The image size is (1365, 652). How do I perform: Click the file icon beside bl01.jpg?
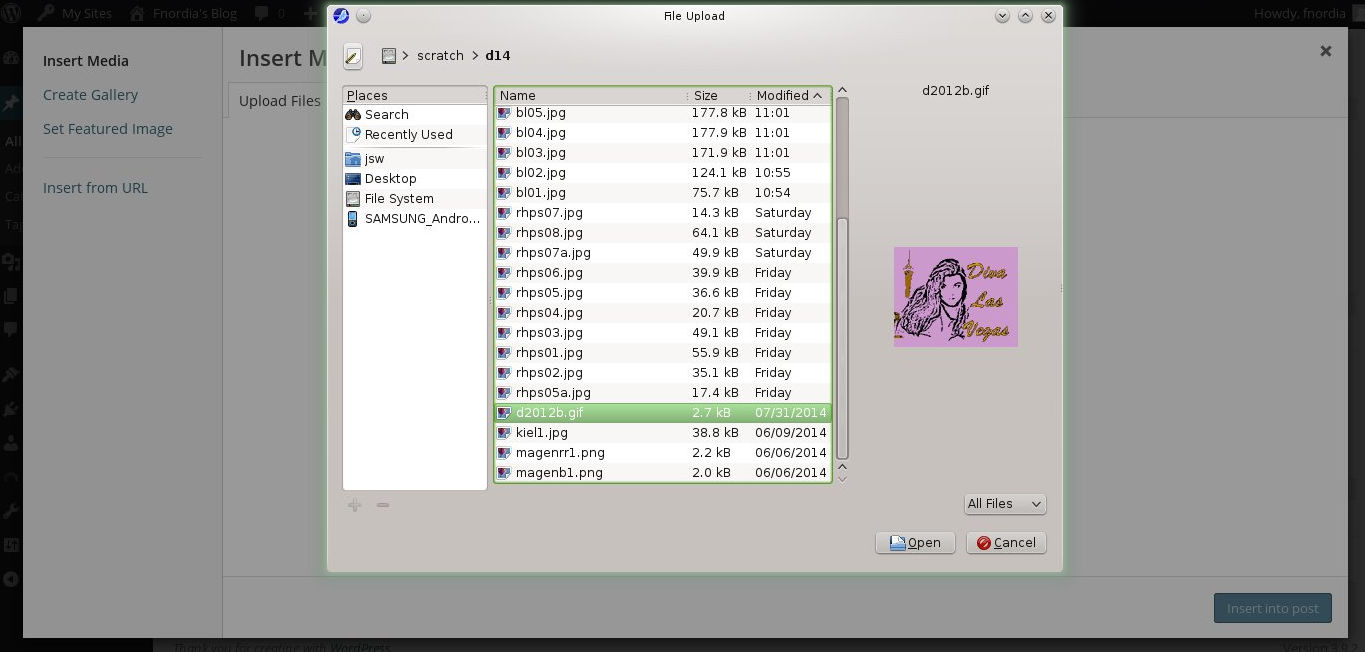click(x=505, y=193)
